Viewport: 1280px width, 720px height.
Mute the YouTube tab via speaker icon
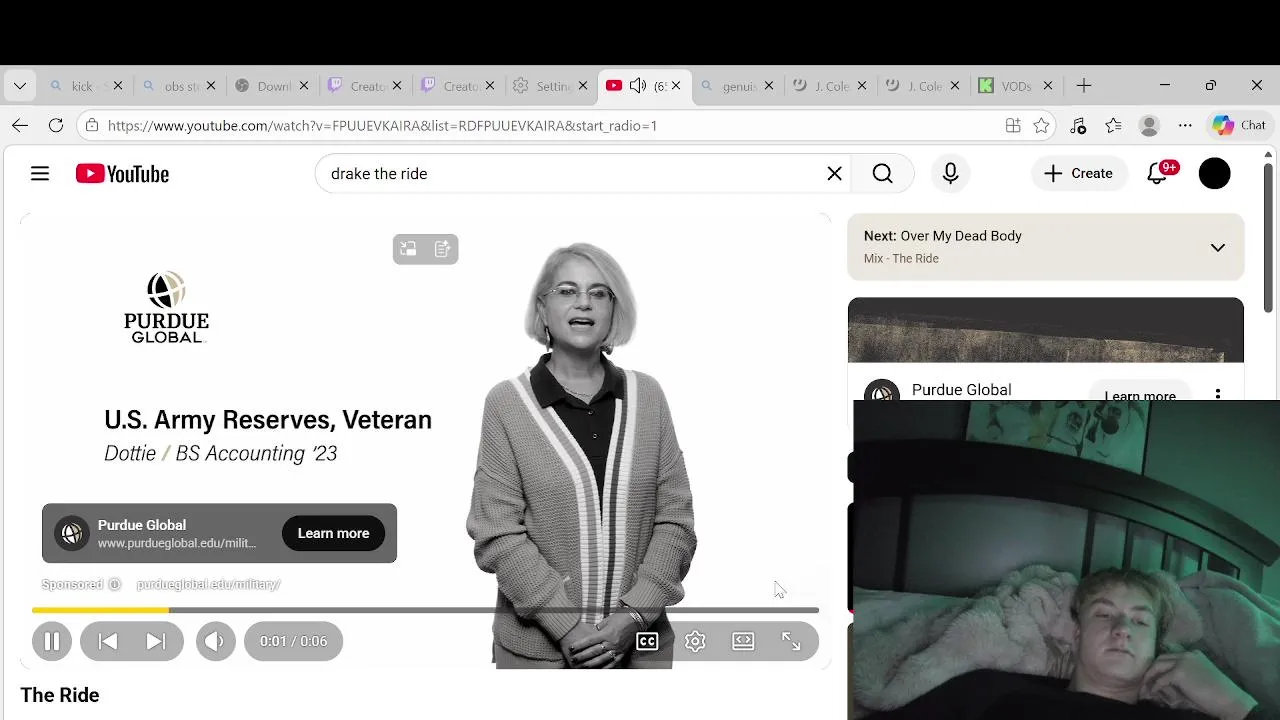point(638,86)
